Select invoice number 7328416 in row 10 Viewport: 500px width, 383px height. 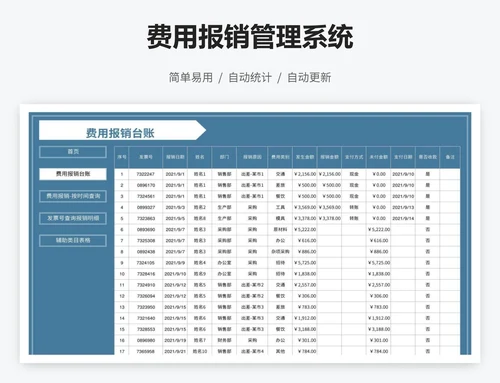146,274
